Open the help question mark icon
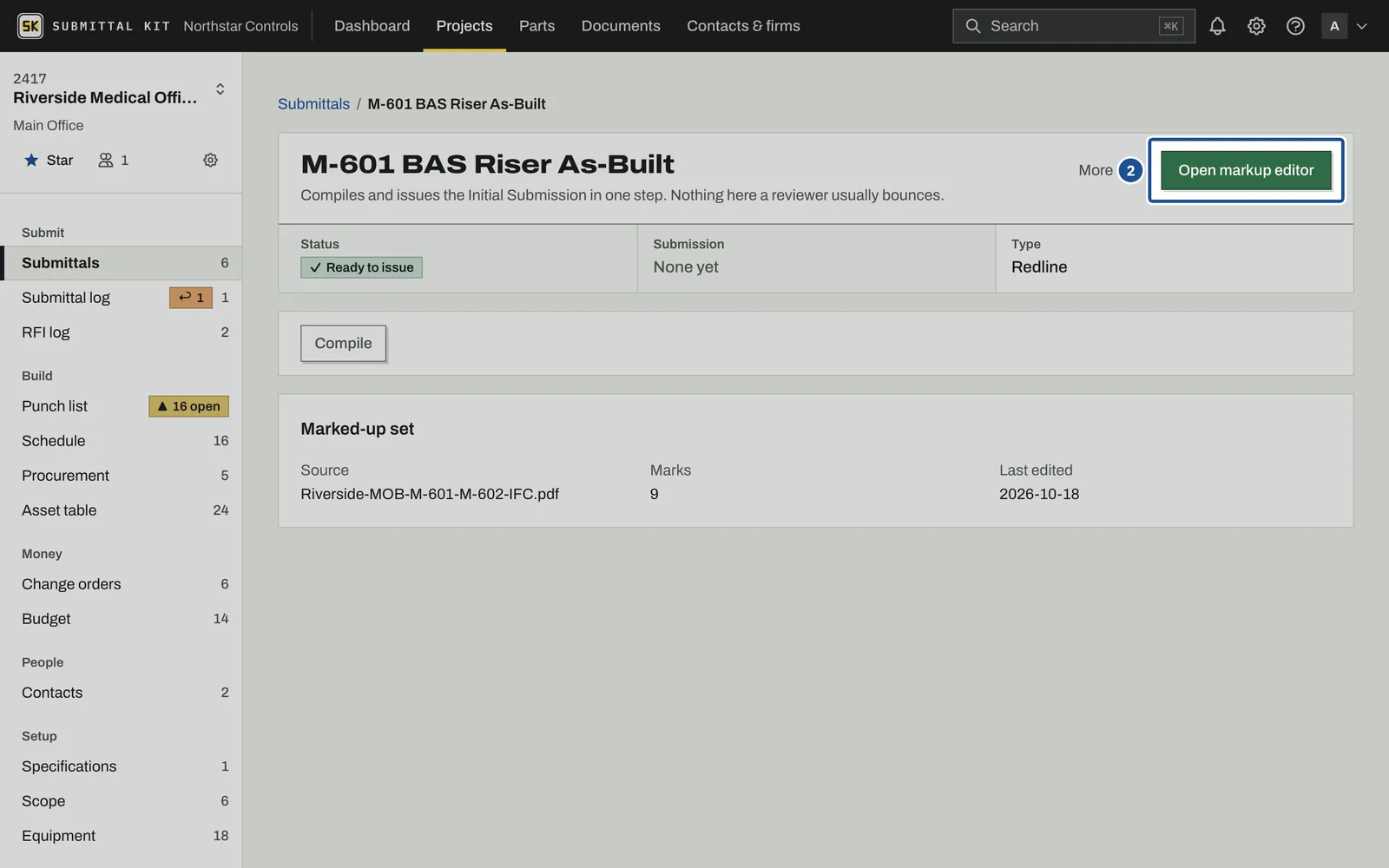Screen dimensions: 1389x868 point(1295,26)
